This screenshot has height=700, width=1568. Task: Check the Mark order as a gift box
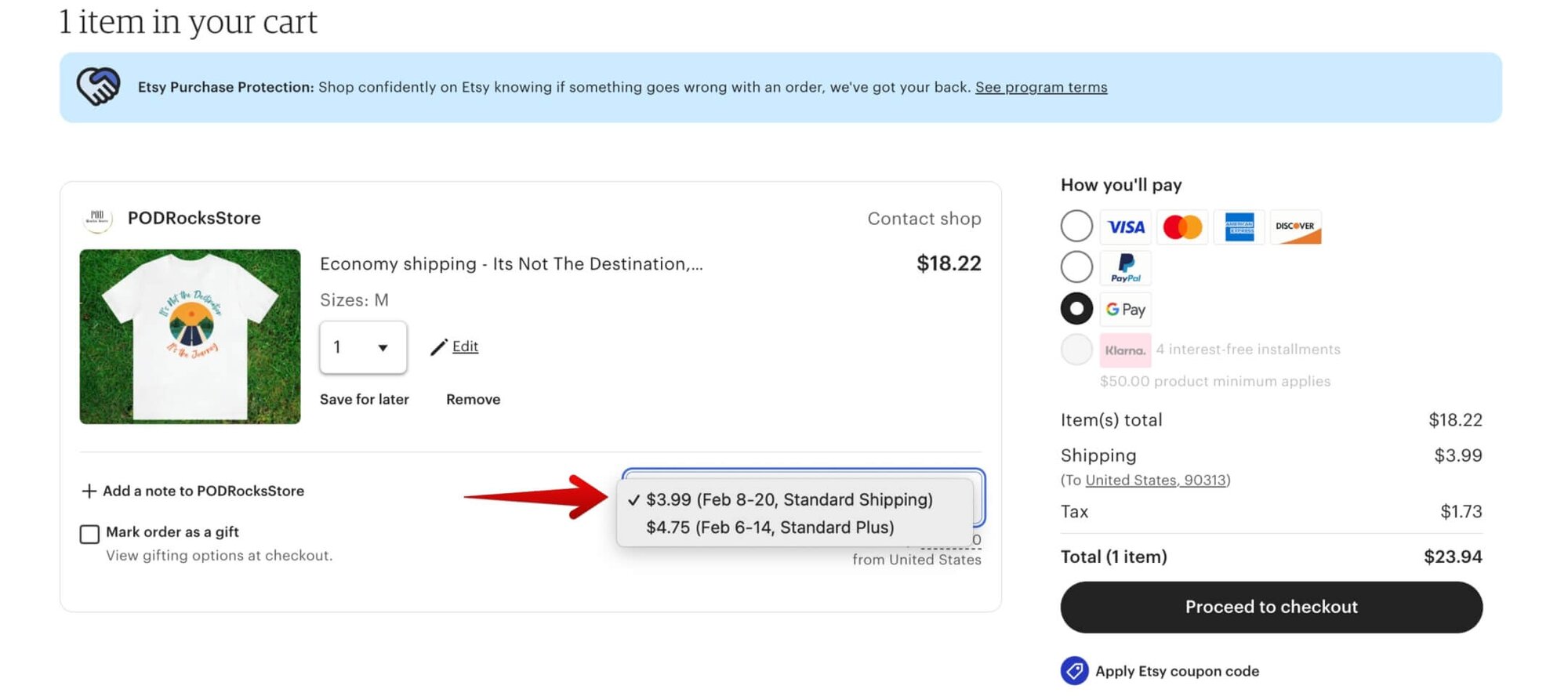point(89,534)
